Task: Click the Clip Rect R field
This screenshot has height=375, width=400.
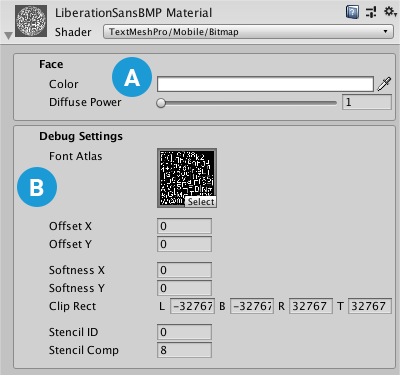Action: 311,306
